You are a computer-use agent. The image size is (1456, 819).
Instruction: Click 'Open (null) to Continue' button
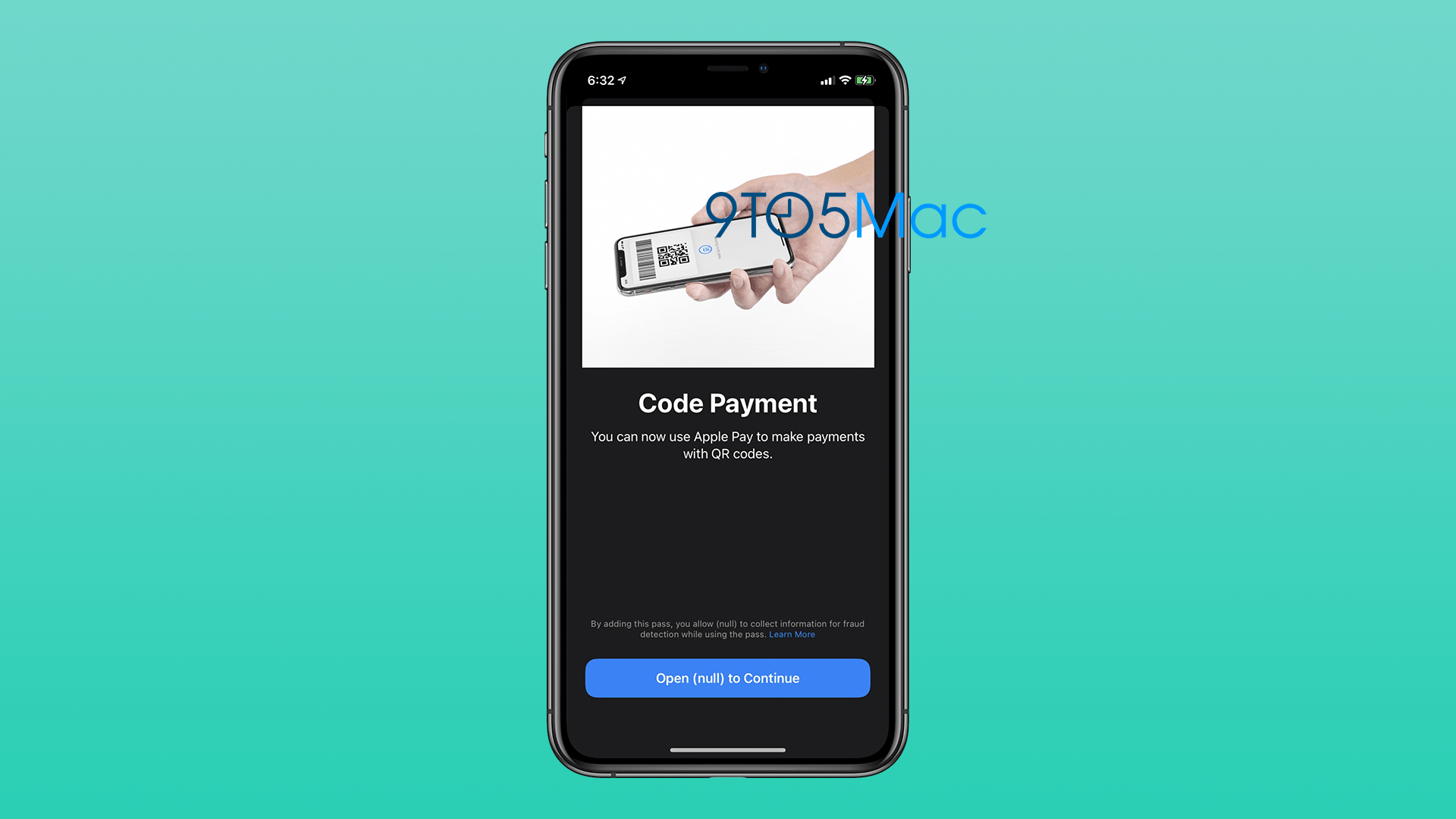[x=727, y=677]
